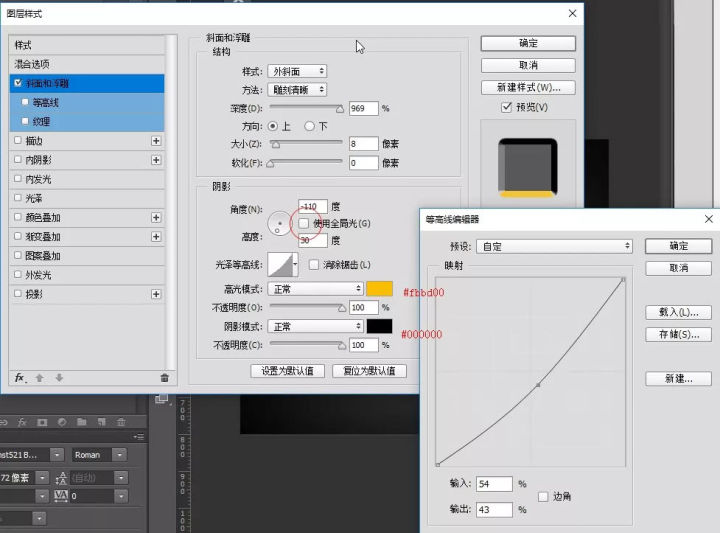Select the 下 direction radio button
720x533 pixels.
click(310, 126)
